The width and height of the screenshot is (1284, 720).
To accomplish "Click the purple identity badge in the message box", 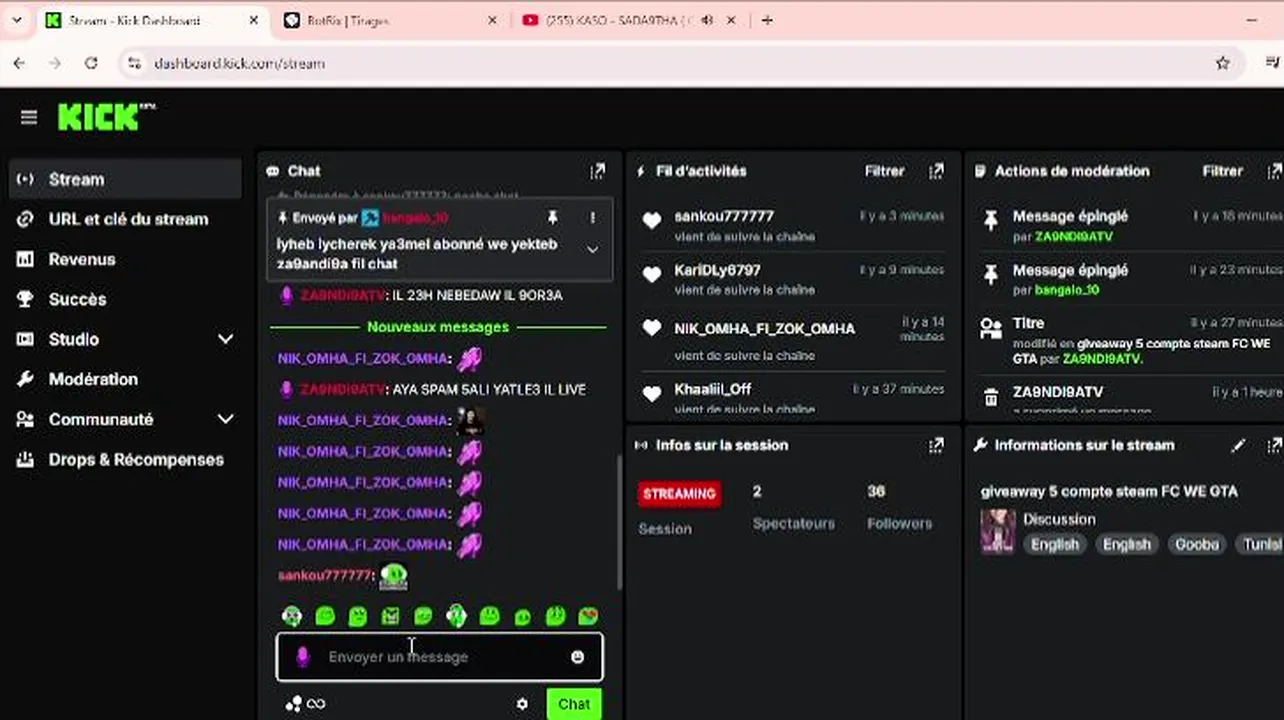I will coord(302,657).
